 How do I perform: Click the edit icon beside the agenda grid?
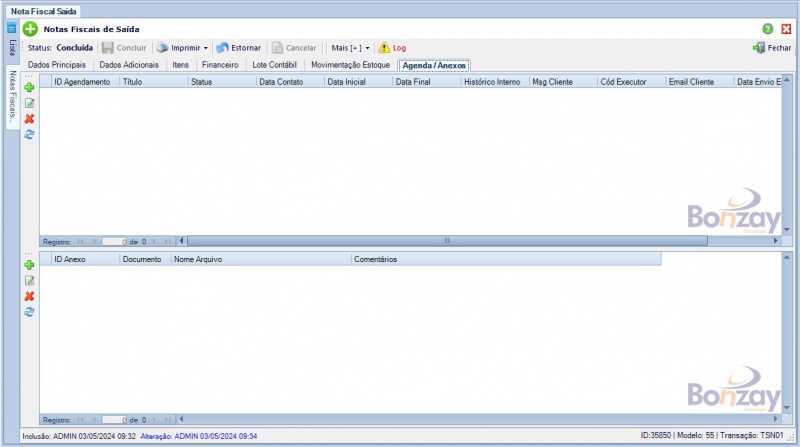click(x=29, y=103)
